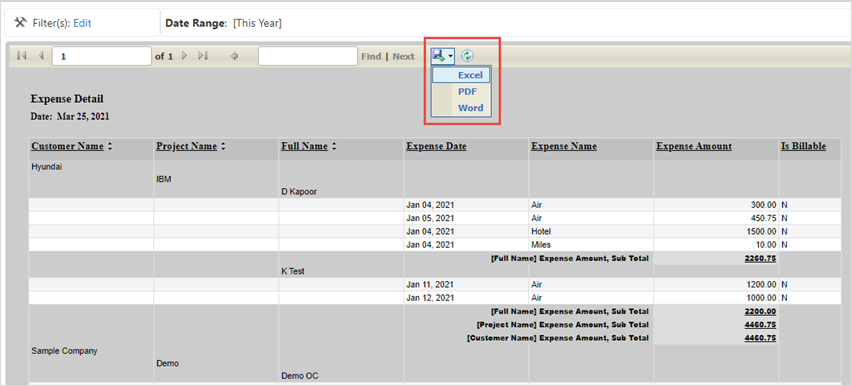Click into the find text field
The height and width of the screenshot is (386, 852).
pyautogui.click(x=308, y=56)
